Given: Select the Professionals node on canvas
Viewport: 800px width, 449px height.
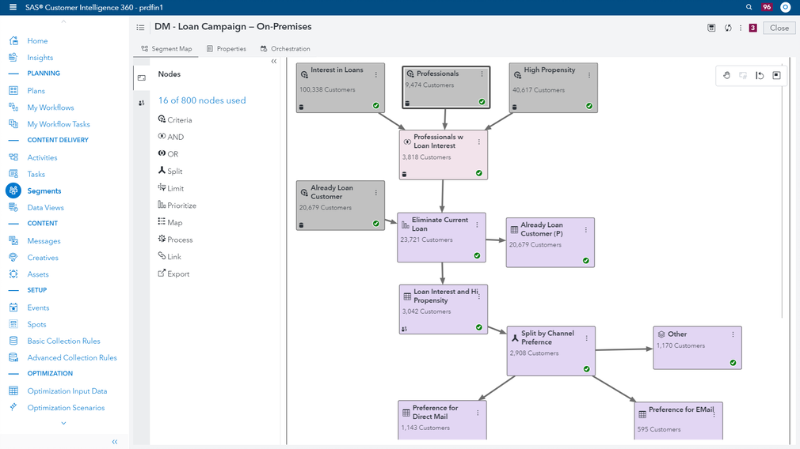Looking at the screenshot, I should (x=445, y=86).
